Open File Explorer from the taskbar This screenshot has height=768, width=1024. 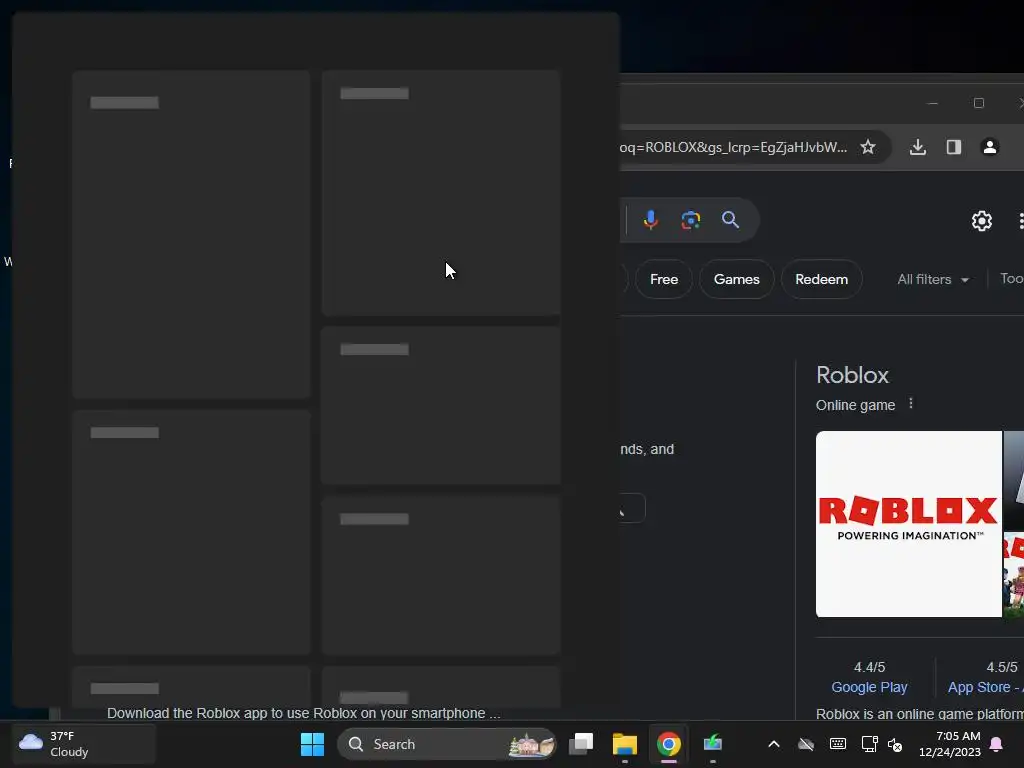pos(624,744)
